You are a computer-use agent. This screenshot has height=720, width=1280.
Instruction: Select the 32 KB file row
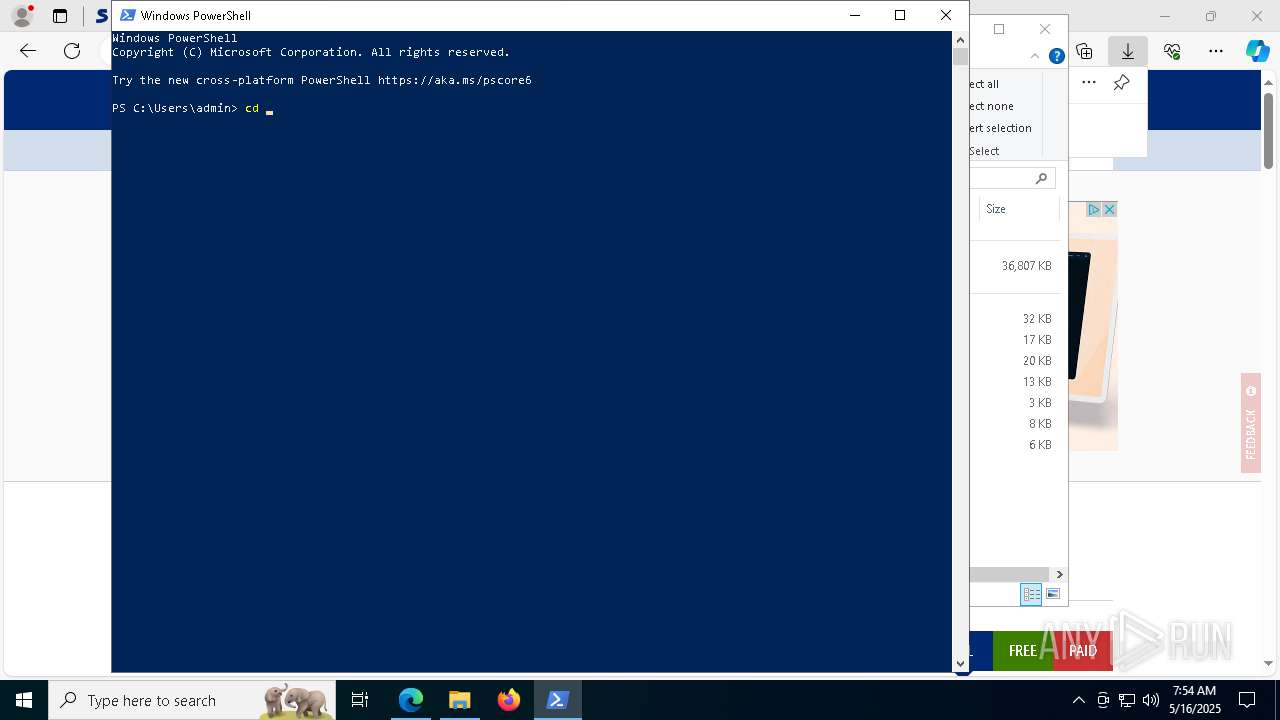tap(1013, 319)
